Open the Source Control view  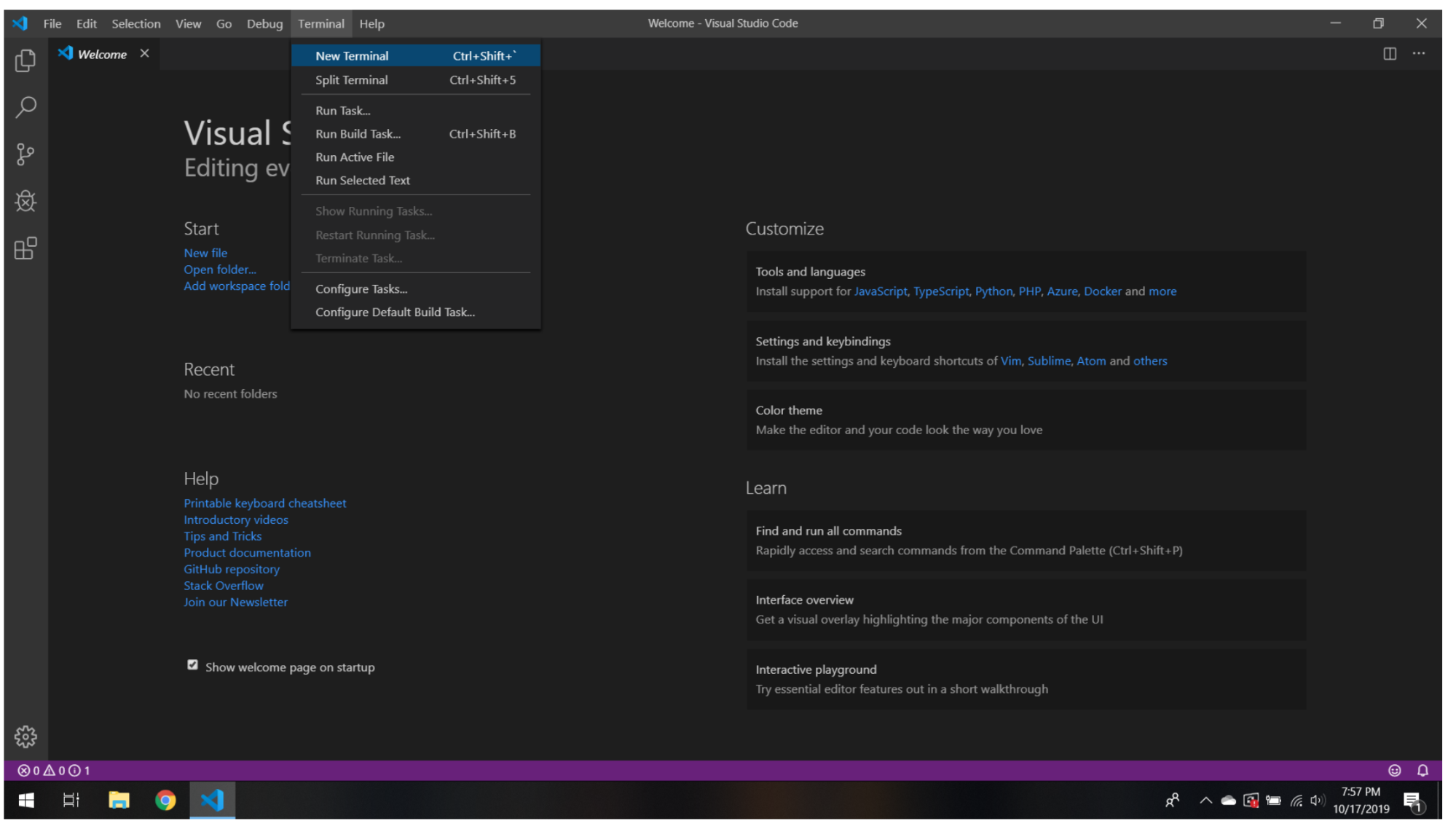click(25, 154)
